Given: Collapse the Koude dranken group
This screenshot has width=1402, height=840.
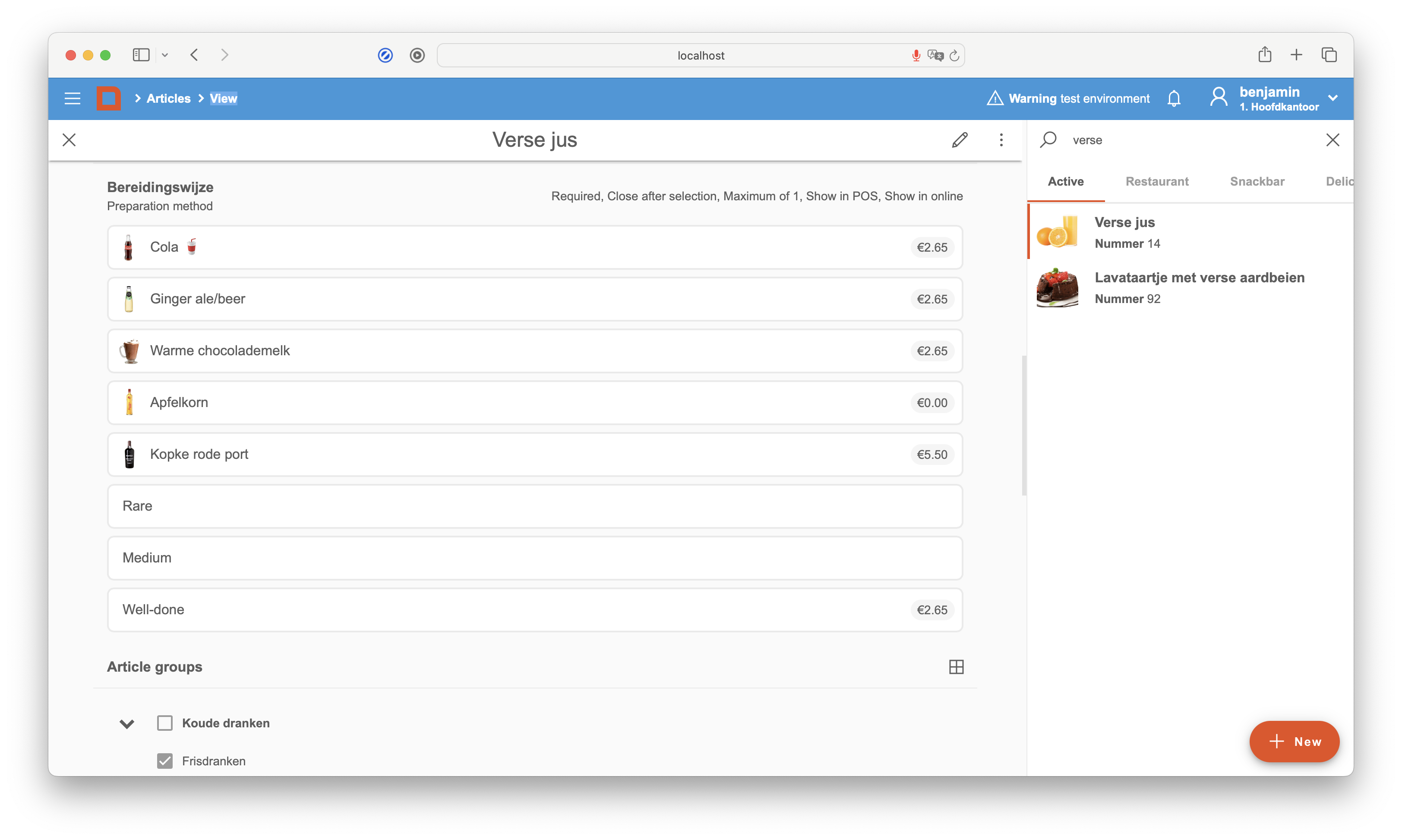Looking at the screenshot, I should [x=127, y=723].
